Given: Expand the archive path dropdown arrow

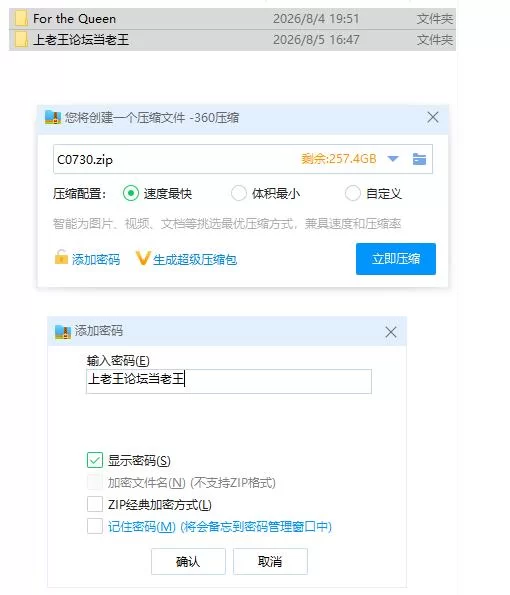Looking at the screenshot, I should [393, 159].
